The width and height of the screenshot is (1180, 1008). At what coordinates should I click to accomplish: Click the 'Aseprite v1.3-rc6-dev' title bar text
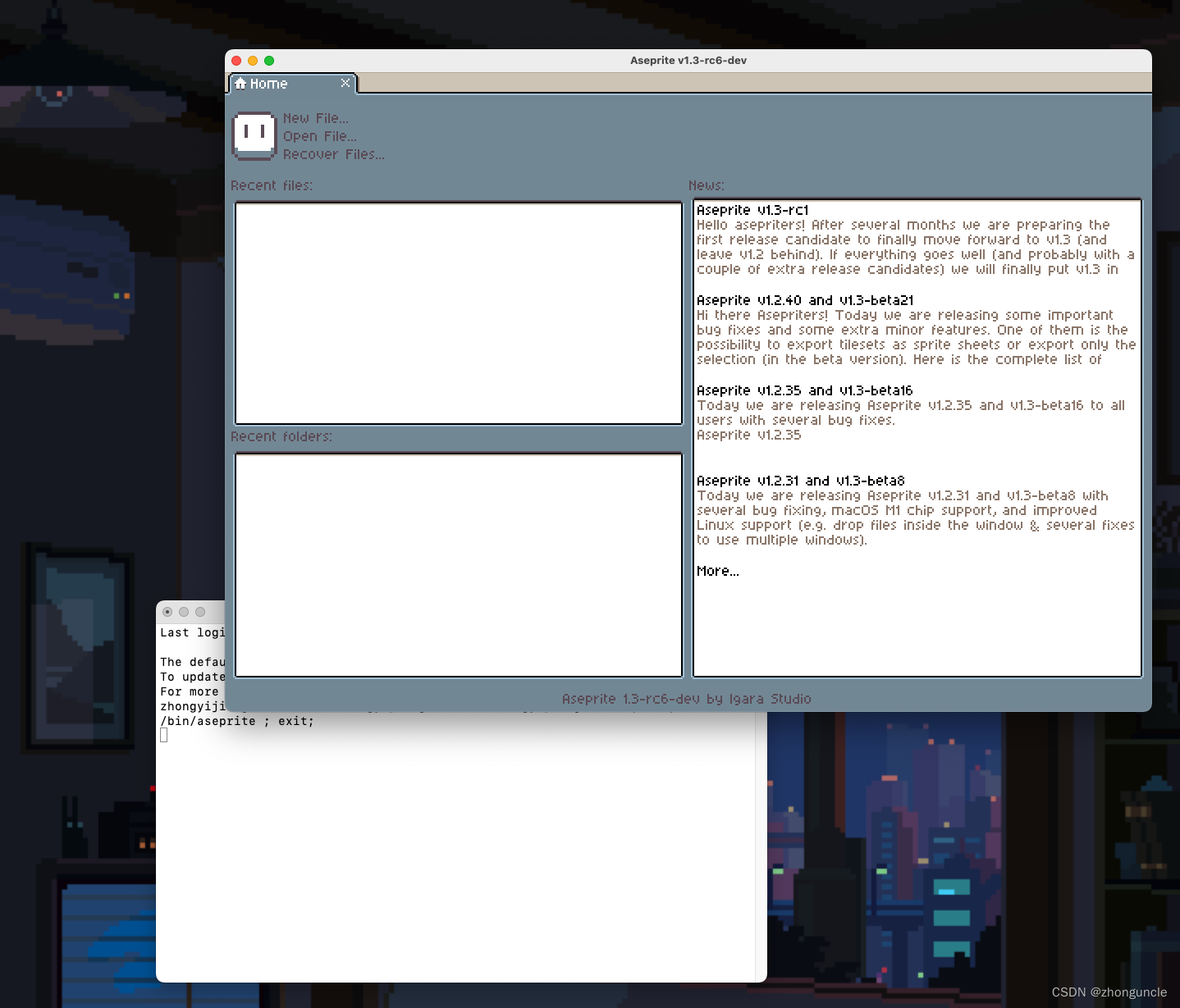(688, 61)
